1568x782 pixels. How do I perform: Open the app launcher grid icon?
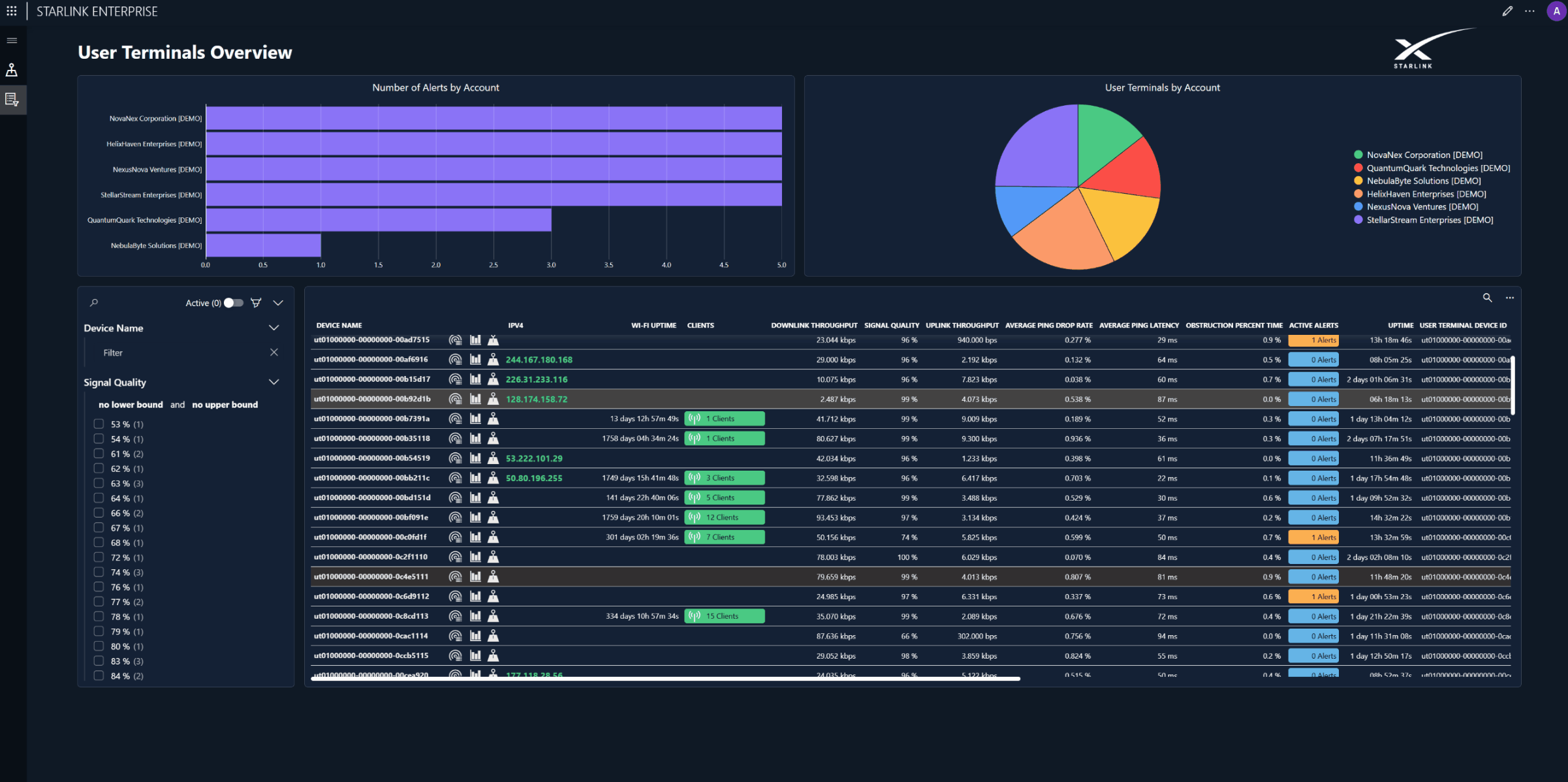tap(12, 11)
